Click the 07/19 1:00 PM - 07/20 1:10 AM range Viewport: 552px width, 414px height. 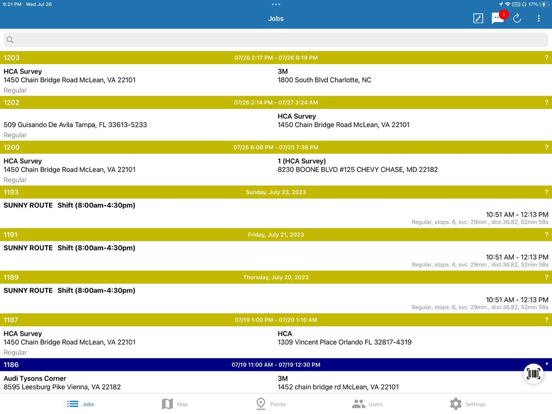[276, 320]
